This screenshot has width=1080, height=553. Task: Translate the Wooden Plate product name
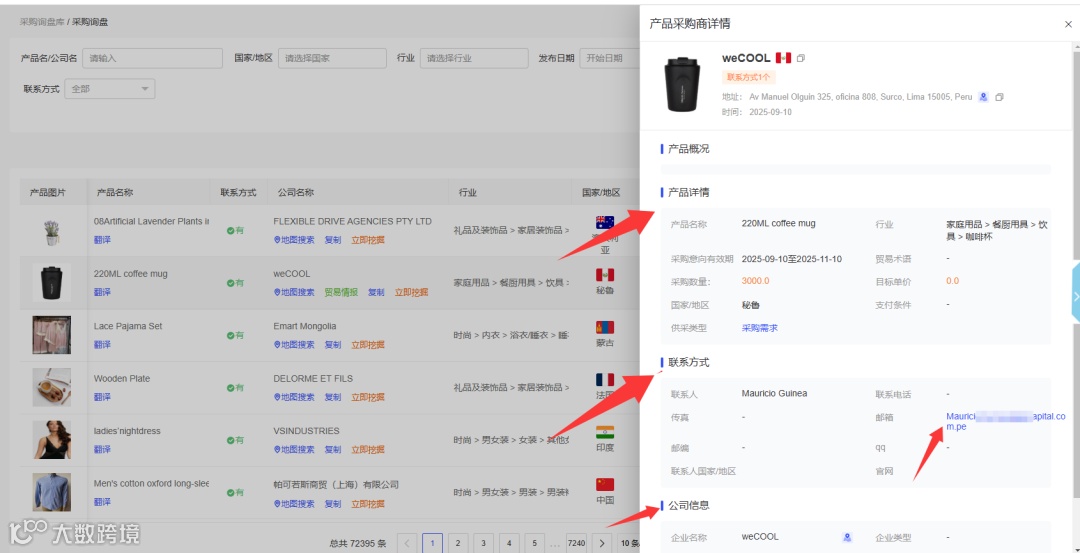point(102,397)
